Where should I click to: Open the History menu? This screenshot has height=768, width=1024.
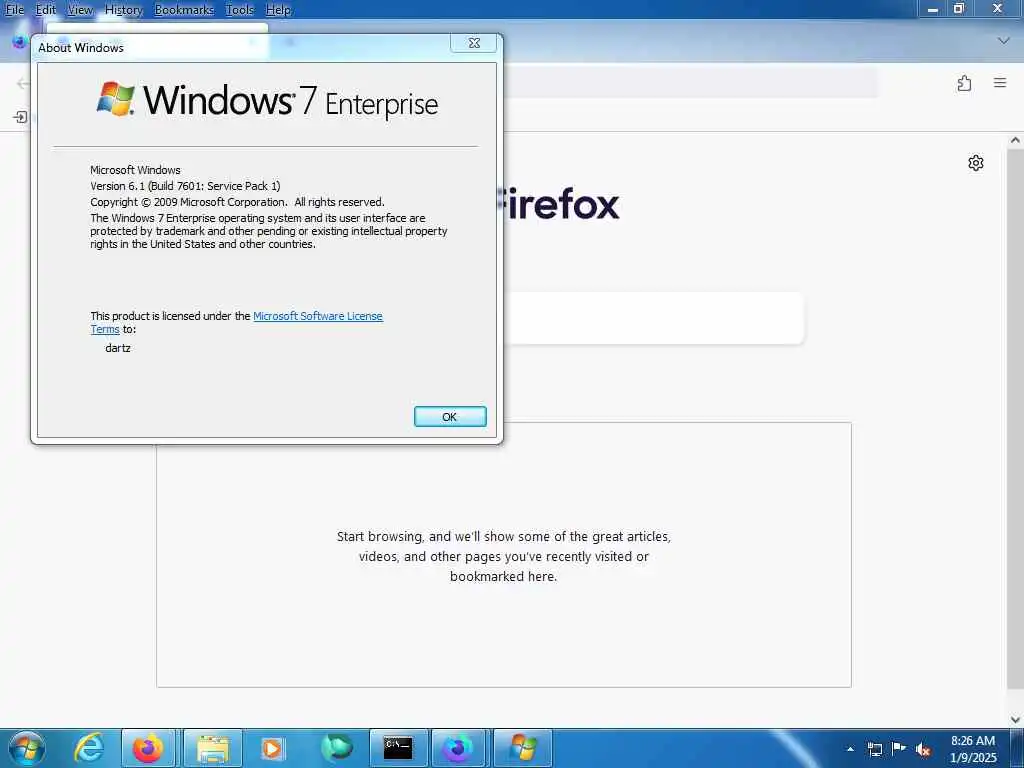click(123, 10)
